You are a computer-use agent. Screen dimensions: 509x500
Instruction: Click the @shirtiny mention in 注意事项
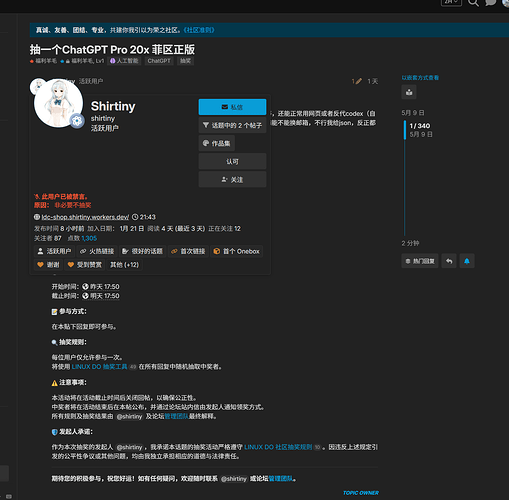(x=130, y=416)
